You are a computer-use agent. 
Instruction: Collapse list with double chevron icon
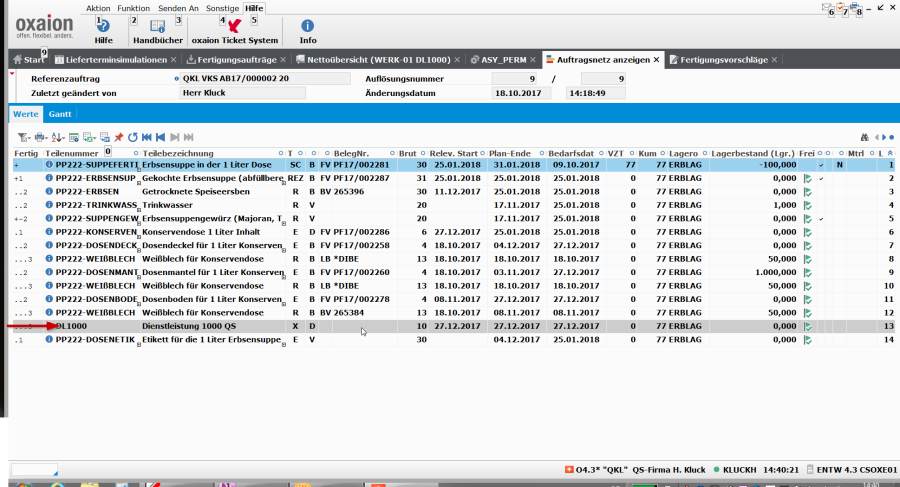(890, 153)
